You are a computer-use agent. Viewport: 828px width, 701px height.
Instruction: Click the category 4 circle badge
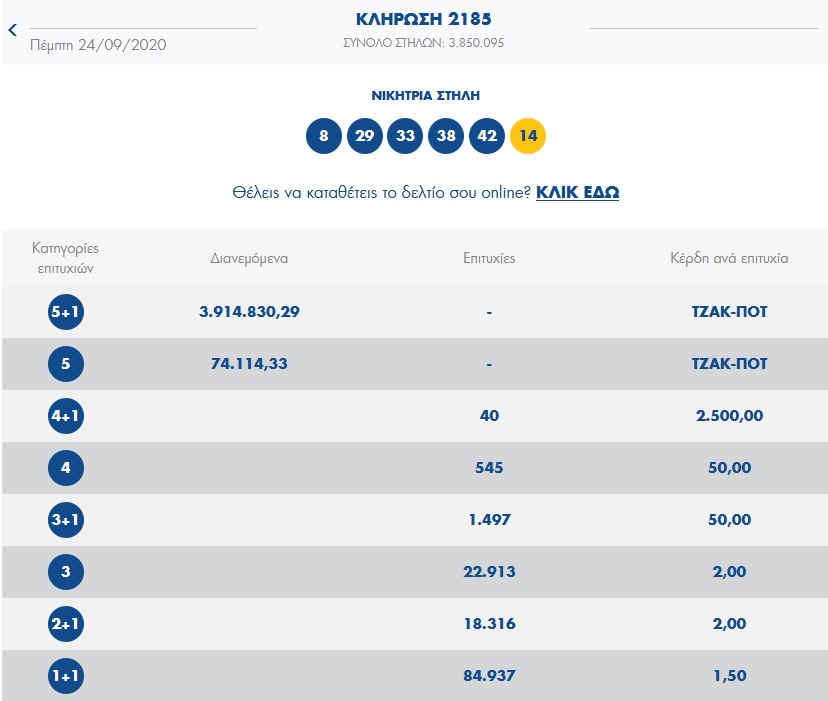point(66,468)
